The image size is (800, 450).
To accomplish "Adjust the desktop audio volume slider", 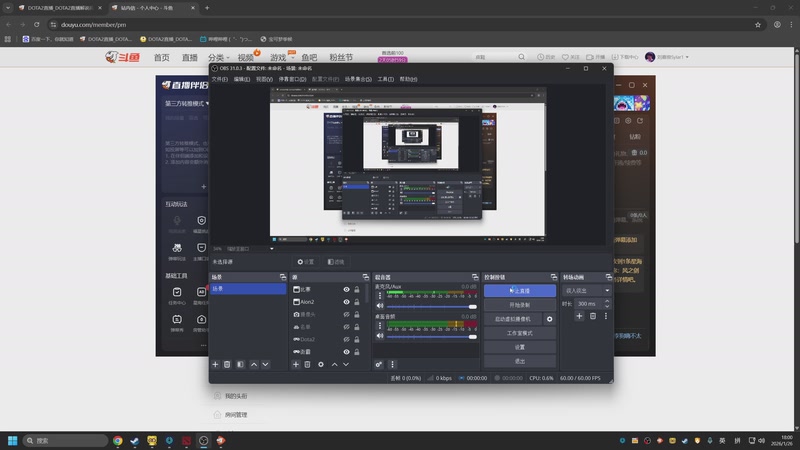I will pyautogui.click(x=432, y=336).
